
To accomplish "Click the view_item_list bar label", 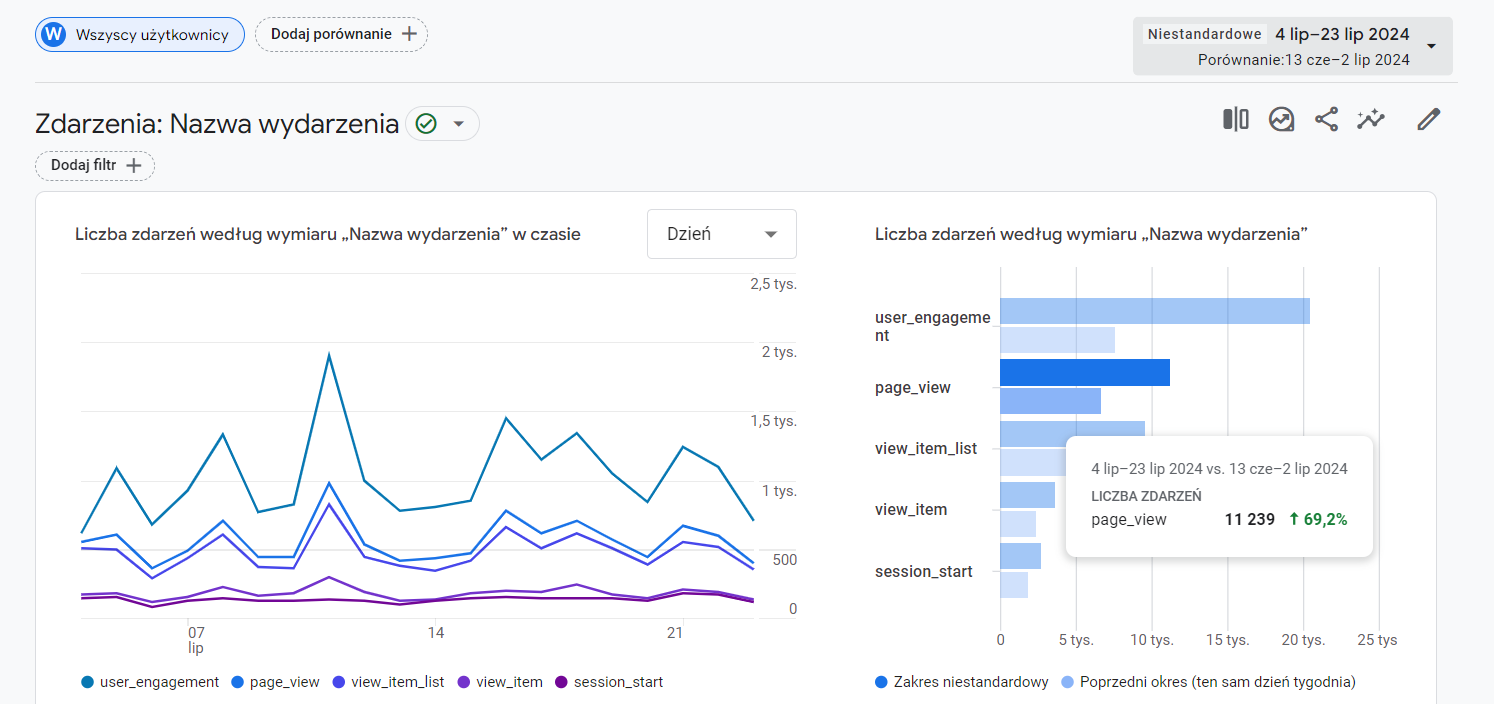I will coord(926,449).
